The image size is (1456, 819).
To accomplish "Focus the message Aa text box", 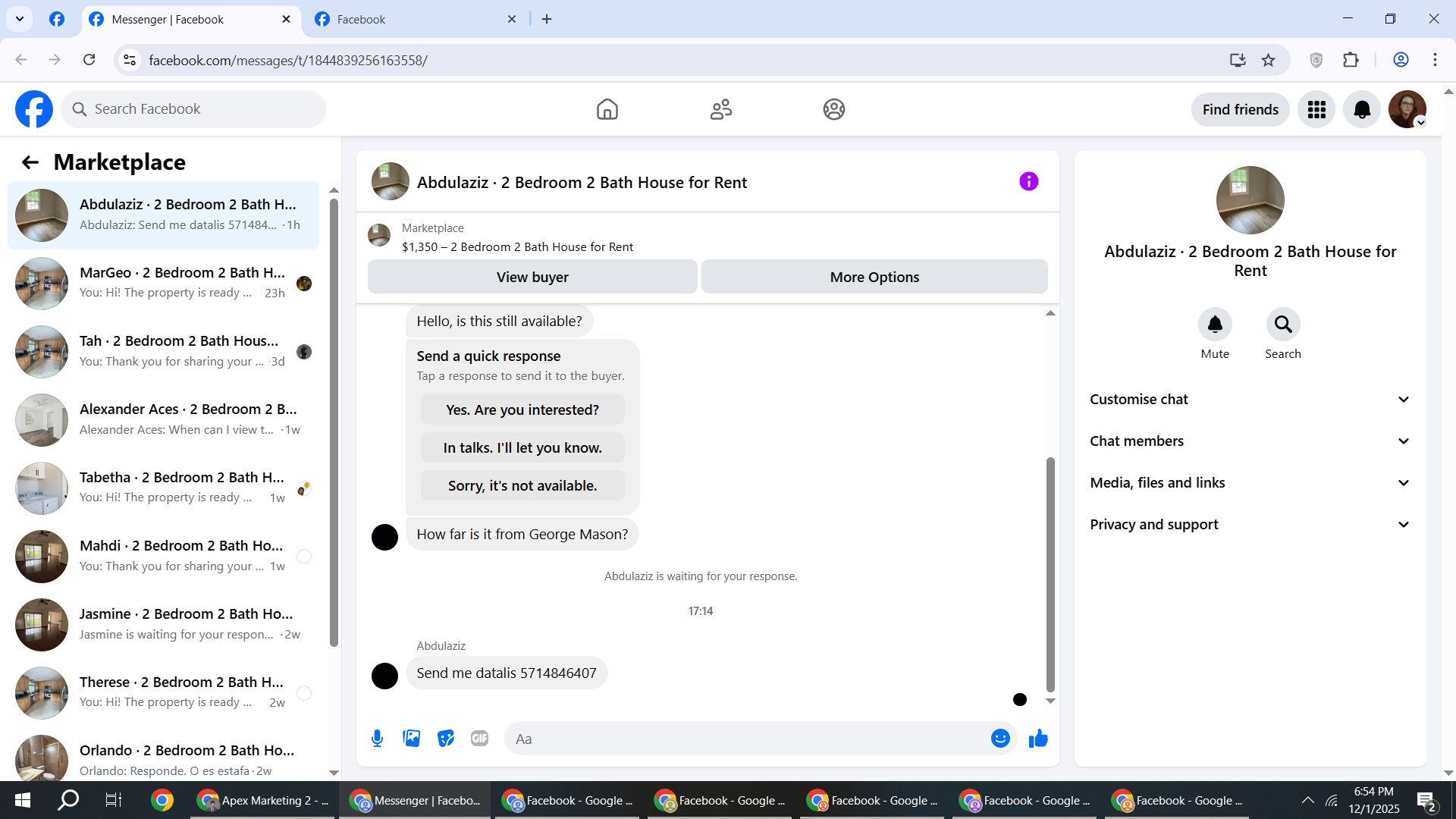I will click(747, 739).
